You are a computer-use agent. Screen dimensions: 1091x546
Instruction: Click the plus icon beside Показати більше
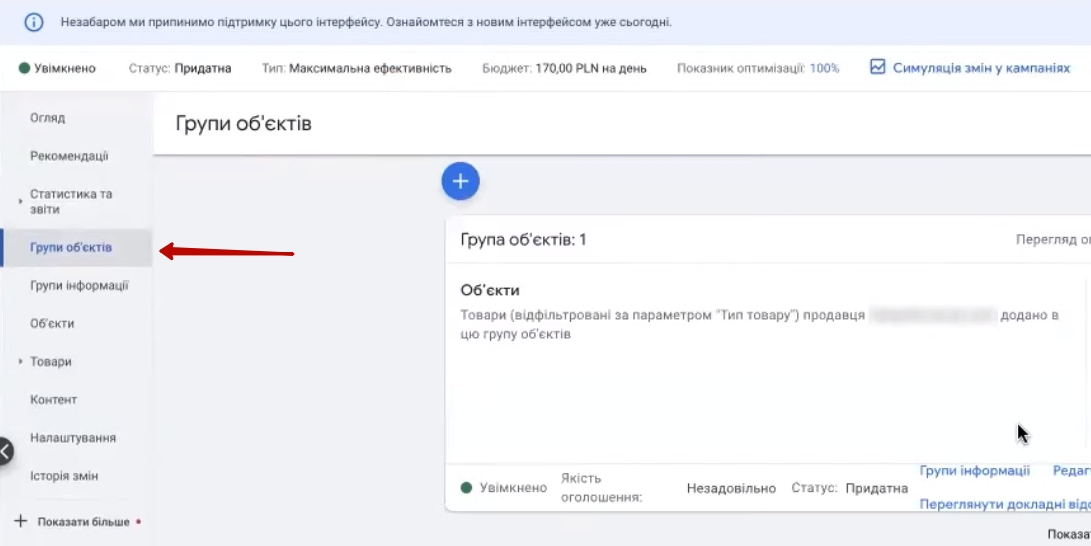pyautogui.click(x=20, y=521)
